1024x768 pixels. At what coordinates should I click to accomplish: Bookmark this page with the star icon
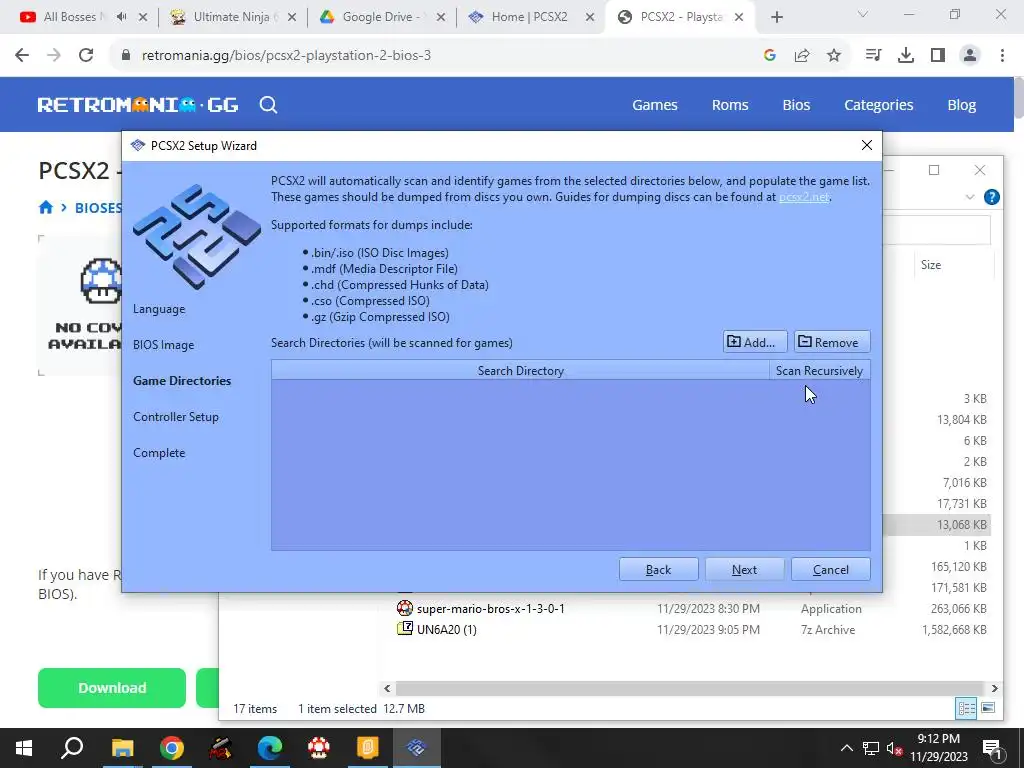coord(834,56)
